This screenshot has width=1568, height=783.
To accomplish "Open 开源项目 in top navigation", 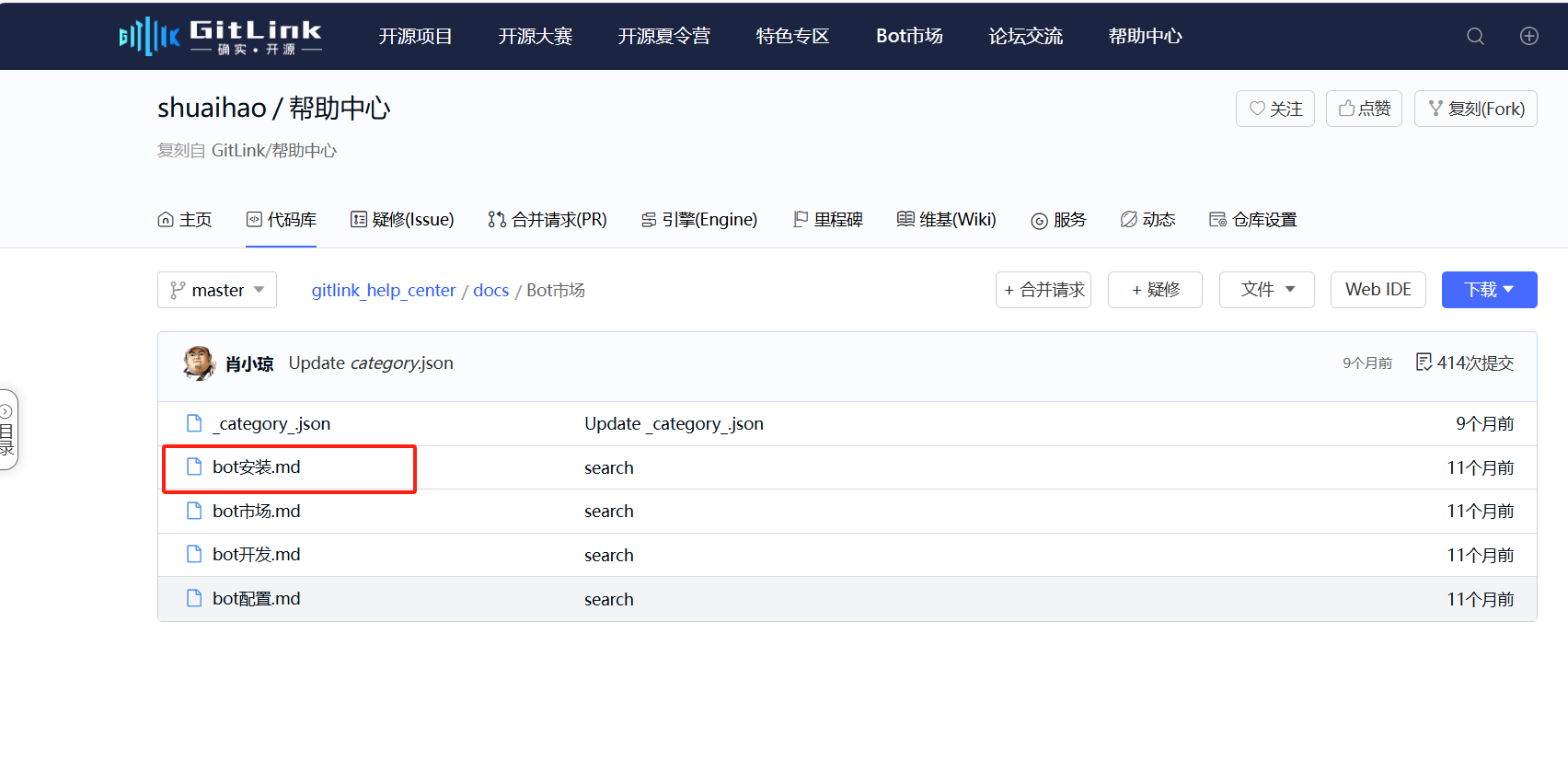I will click(416, 36).
